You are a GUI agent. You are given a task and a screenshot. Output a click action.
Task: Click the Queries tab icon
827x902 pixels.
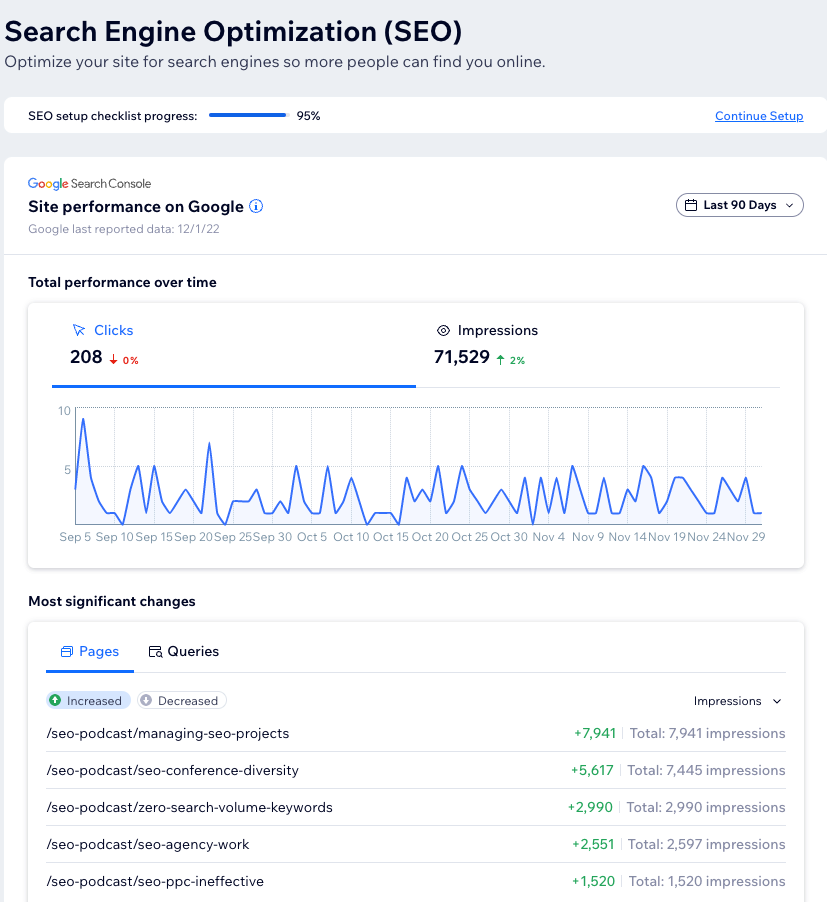click(155, 652)
